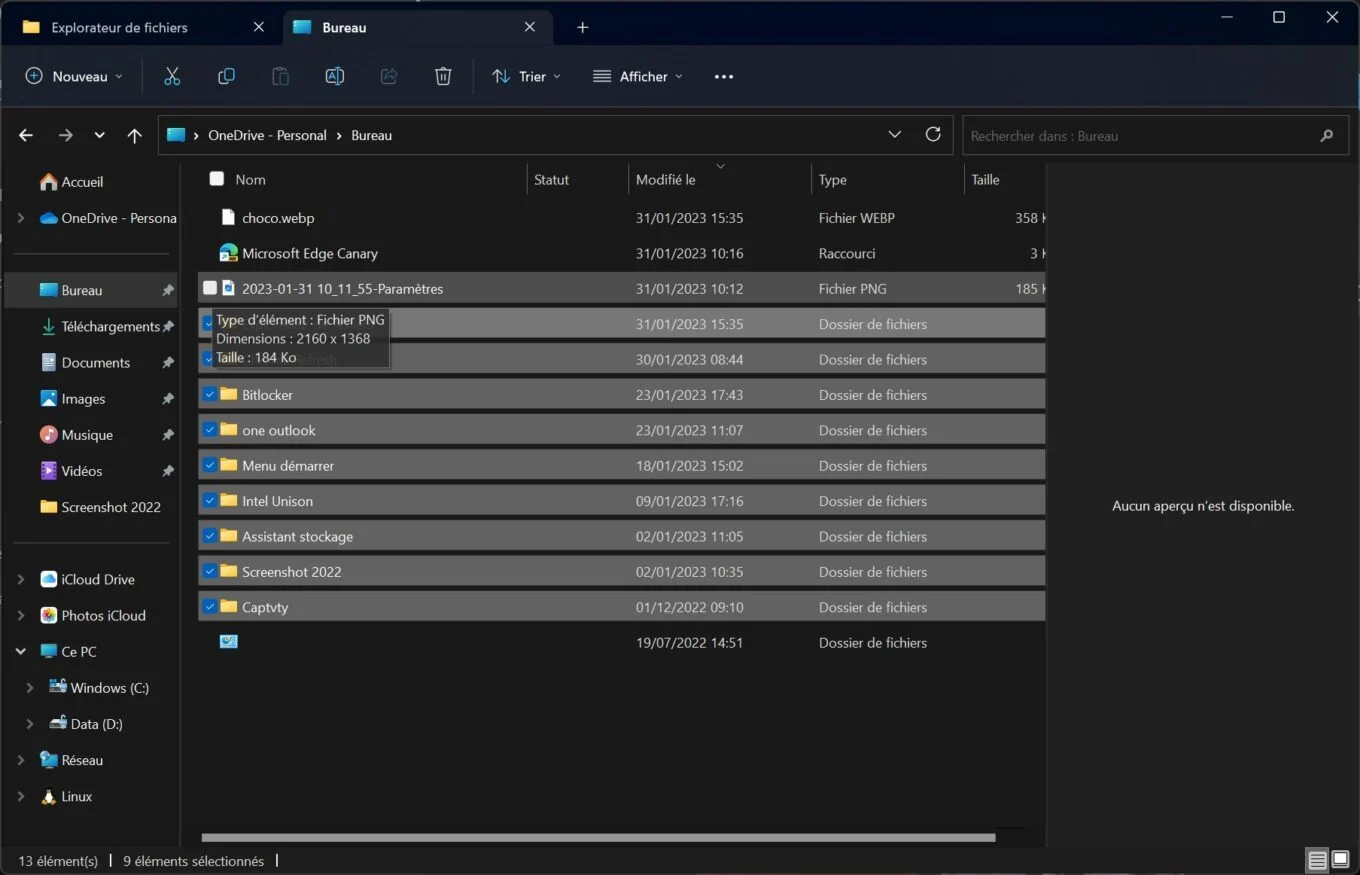
Task: Click the Delete trash icon
Action: [x=443, y=76]
